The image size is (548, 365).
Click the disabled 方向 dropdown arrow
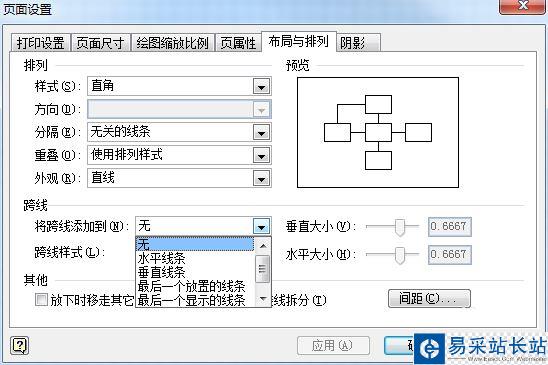pos(261,110)
